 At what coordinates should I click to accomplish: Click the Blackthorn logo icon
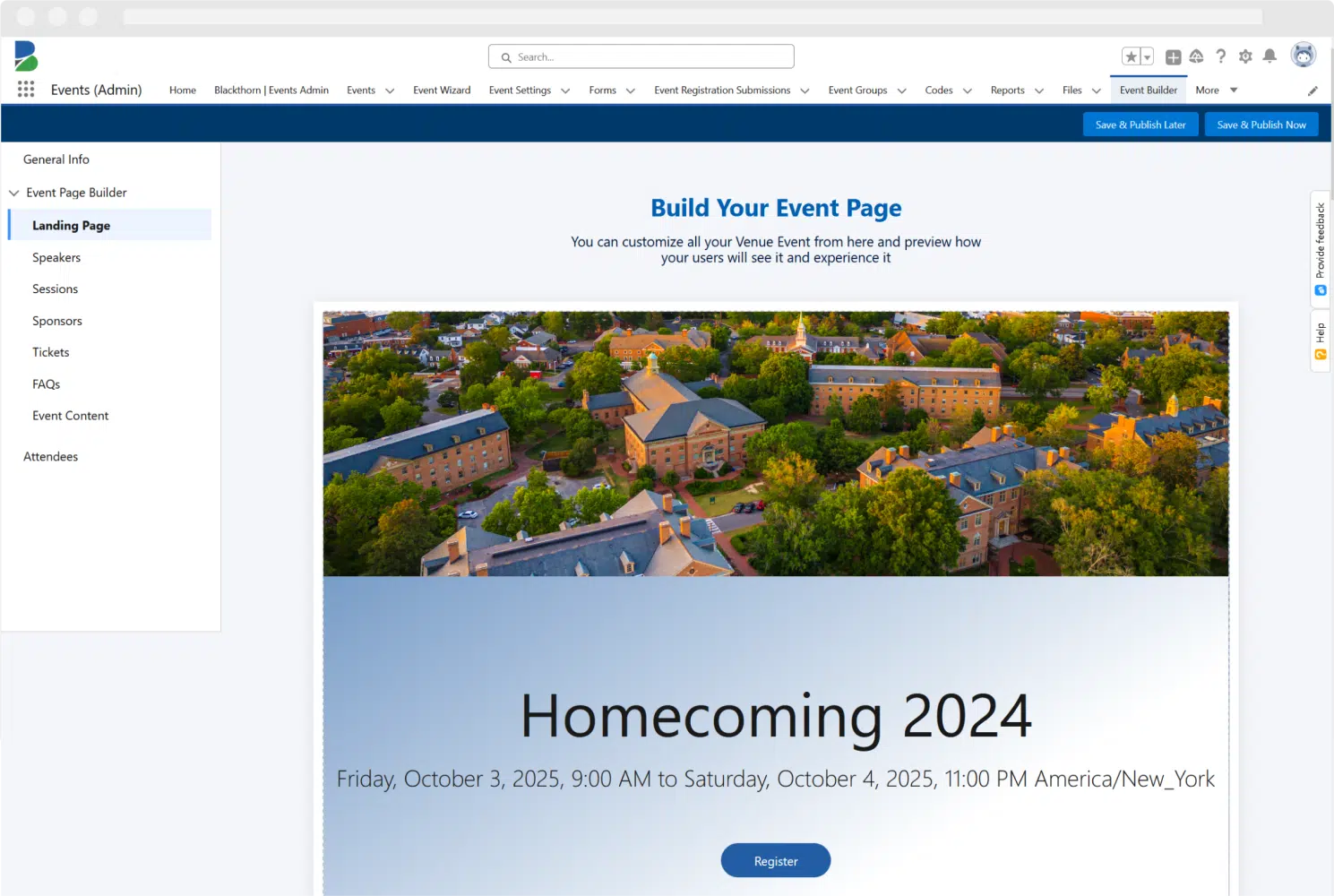pyautogui.click(x=26, y=56)
